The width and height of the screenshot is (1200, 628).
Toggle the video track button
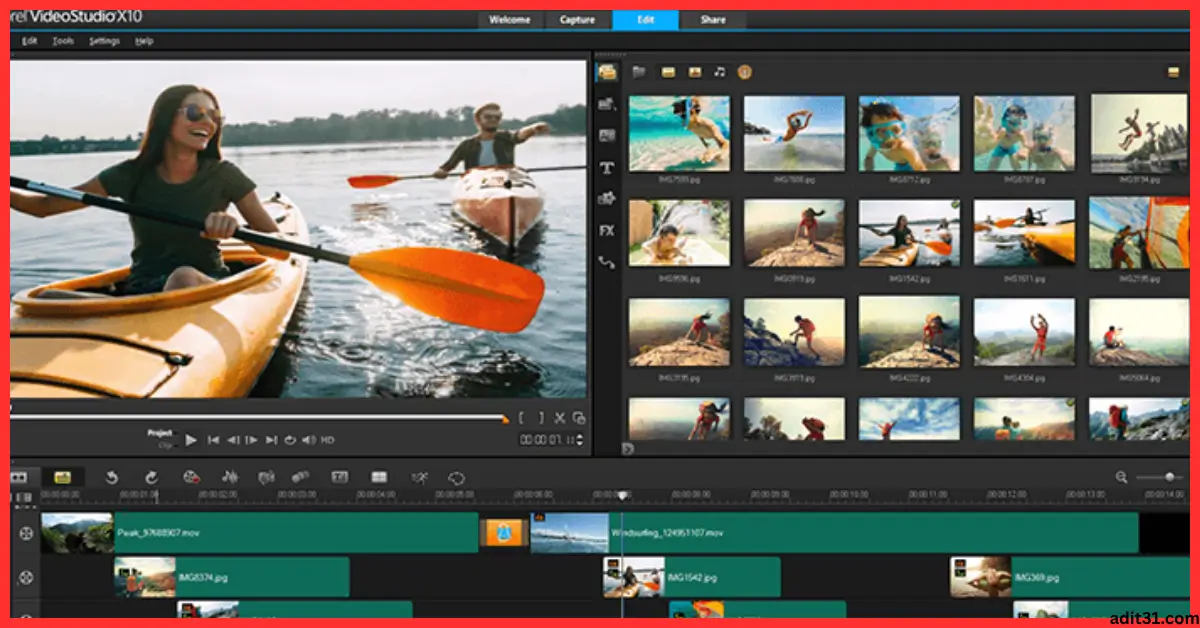(26, 533)
